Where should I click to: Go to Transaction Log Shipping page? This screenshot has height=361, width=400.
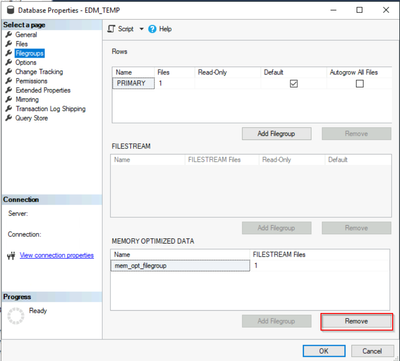51,109
